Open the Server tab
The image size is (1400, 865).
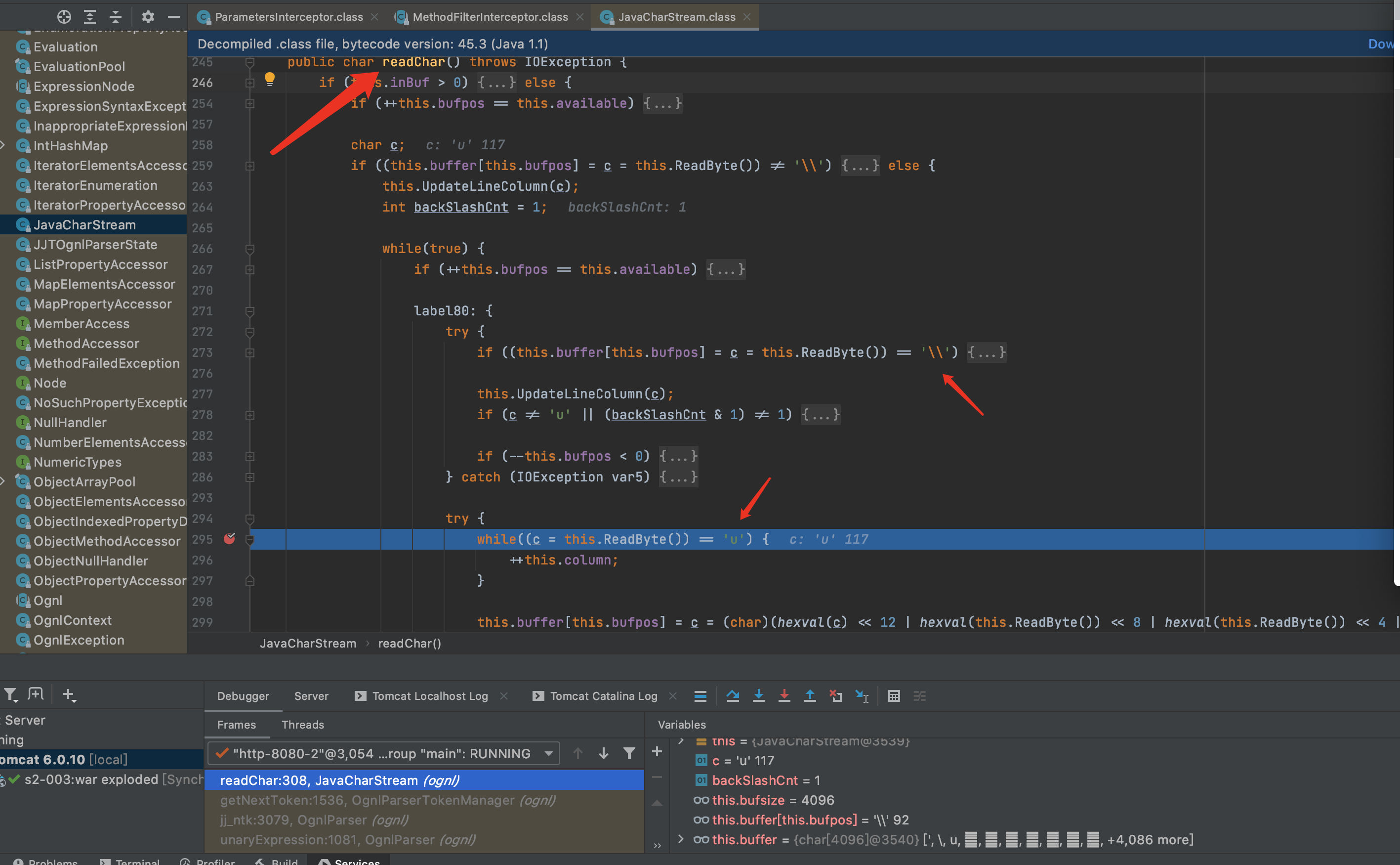tap(311, 695)
